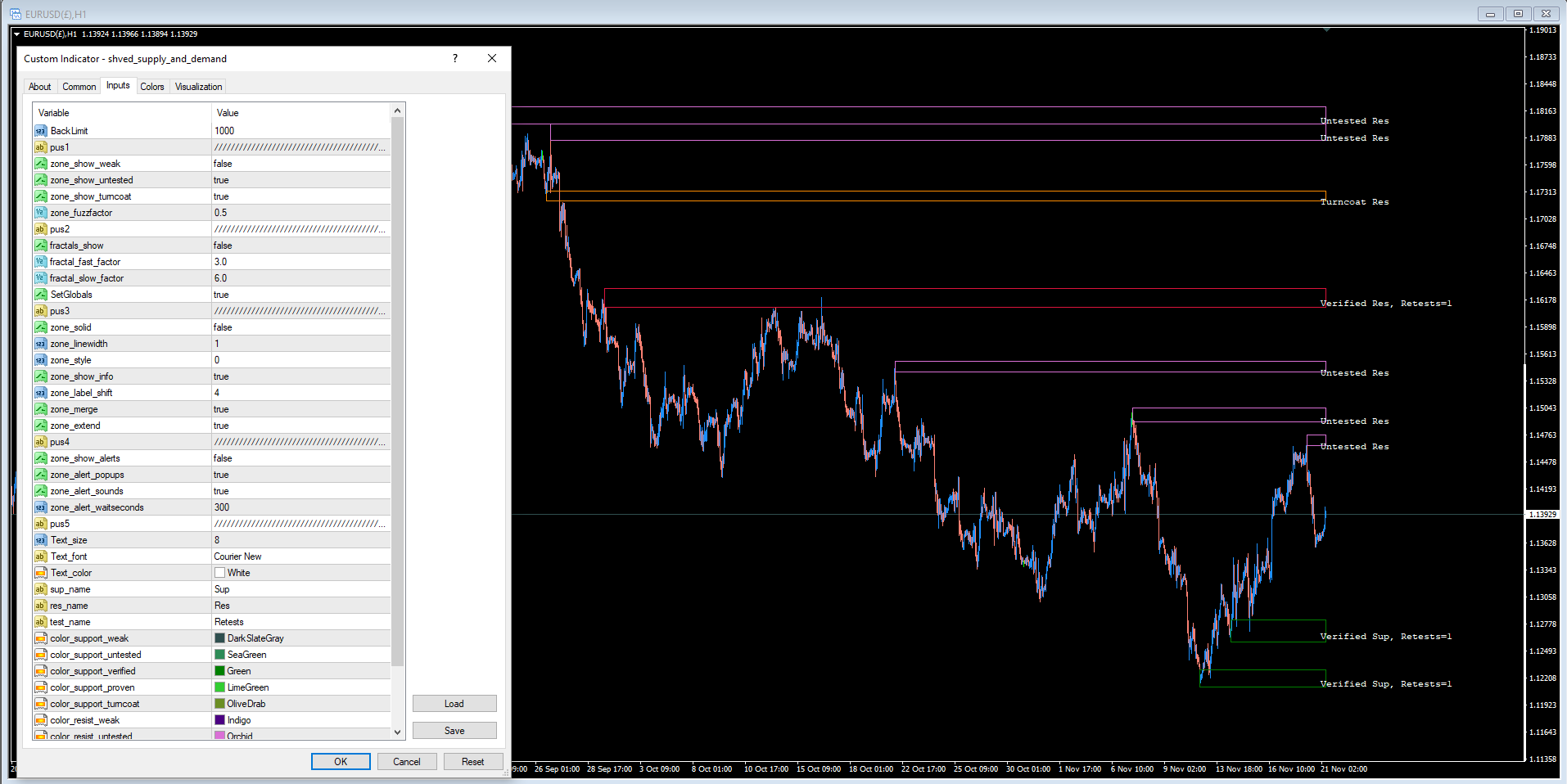Viewport: 1567px width, 784px height.
Task: Select the SeaGreen color swatch
Action: [x=219, y=655]
